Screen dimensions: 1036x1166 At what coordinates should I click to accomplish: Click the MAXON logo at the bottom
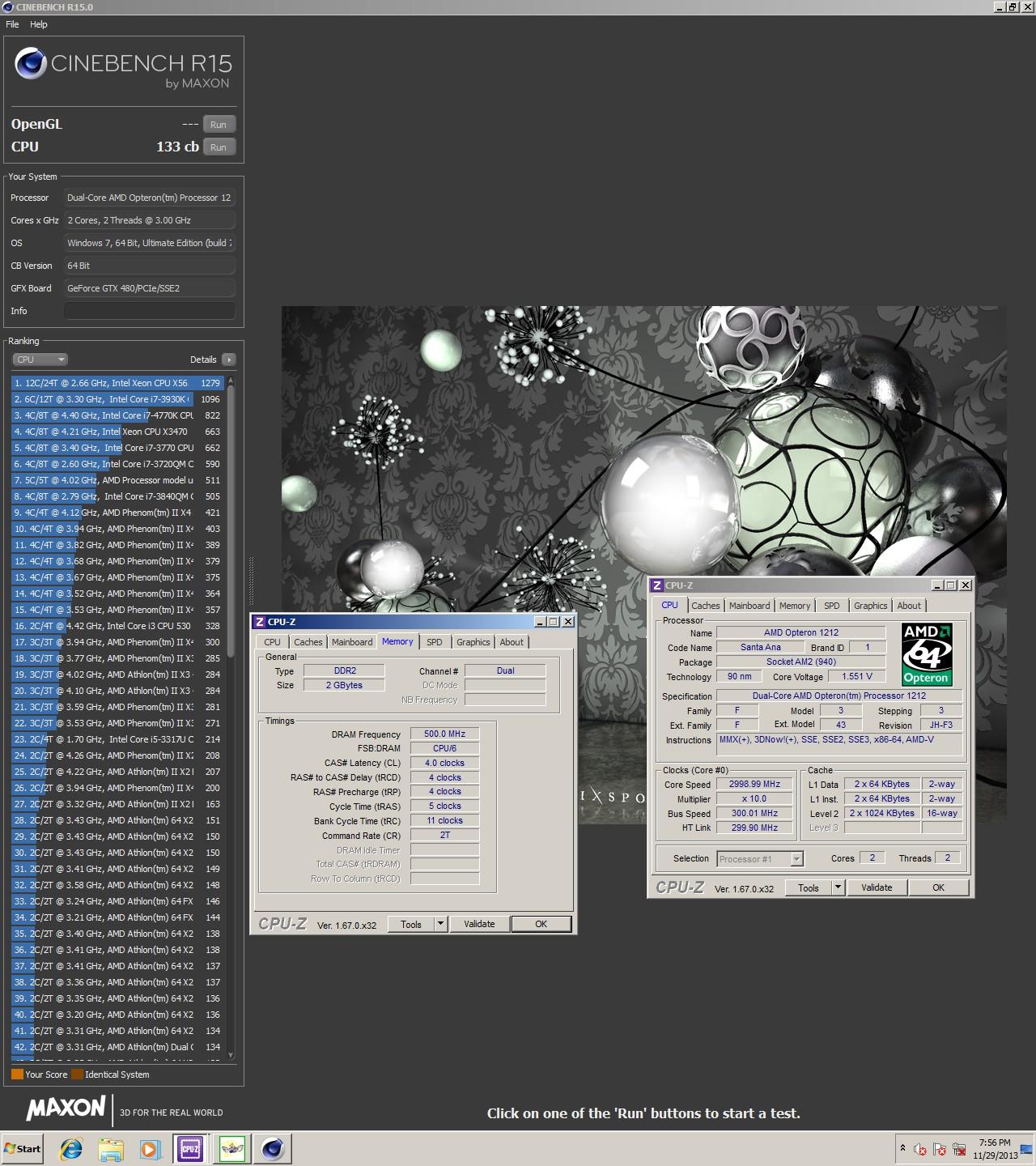click(66, 1109)
